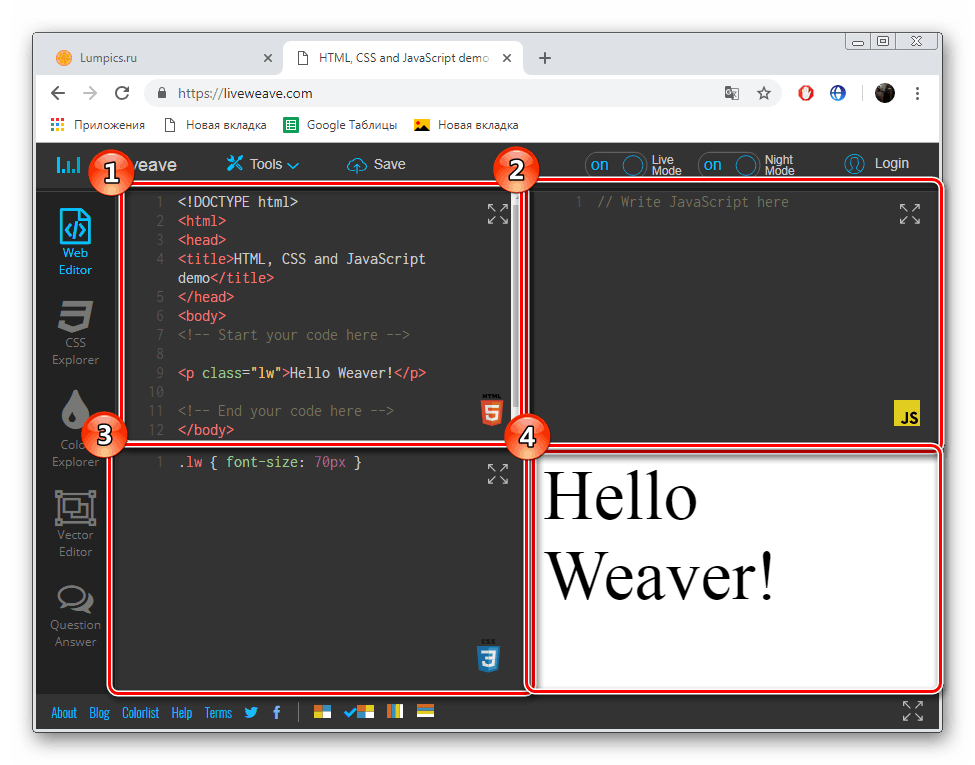Click the Opera red extension icon

coord(806,93)
